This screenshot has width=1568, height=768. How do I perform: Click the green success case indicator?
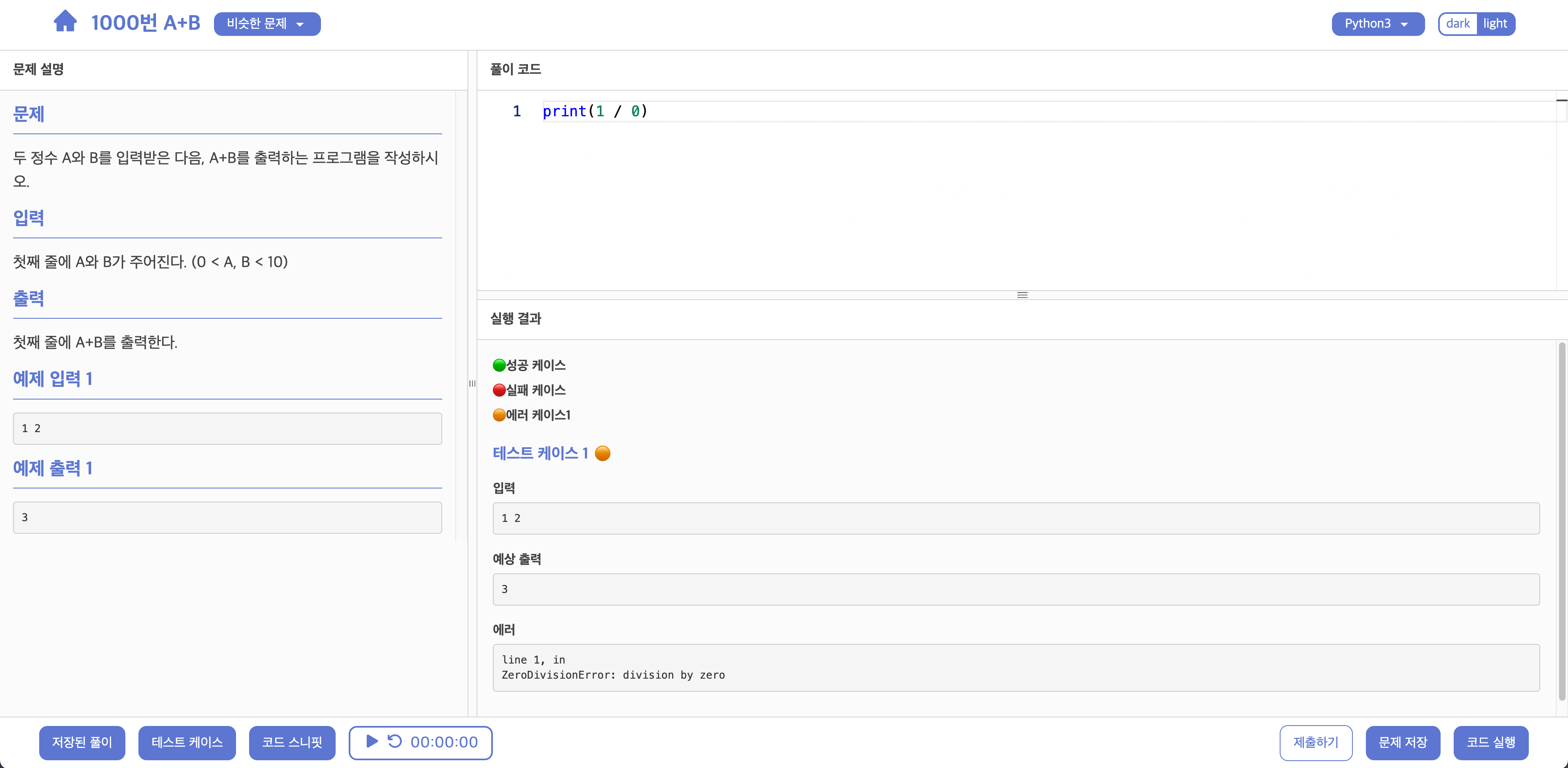pos(499,366)
